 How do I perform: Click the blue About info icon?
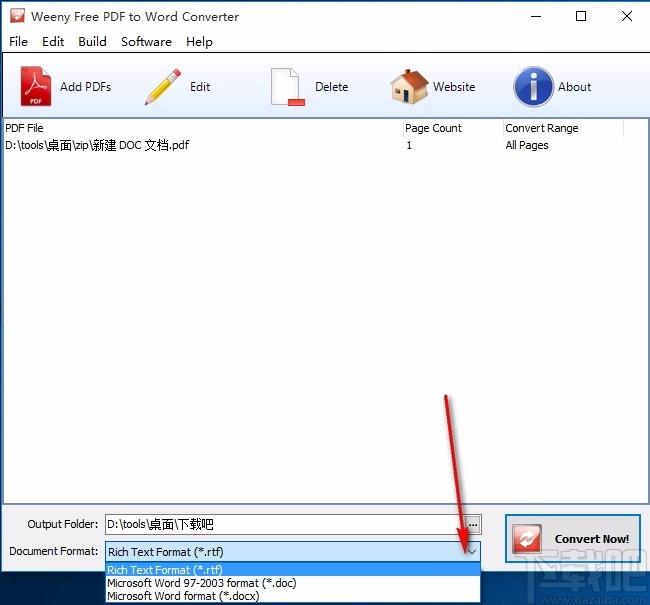click(x=533, y=87)
